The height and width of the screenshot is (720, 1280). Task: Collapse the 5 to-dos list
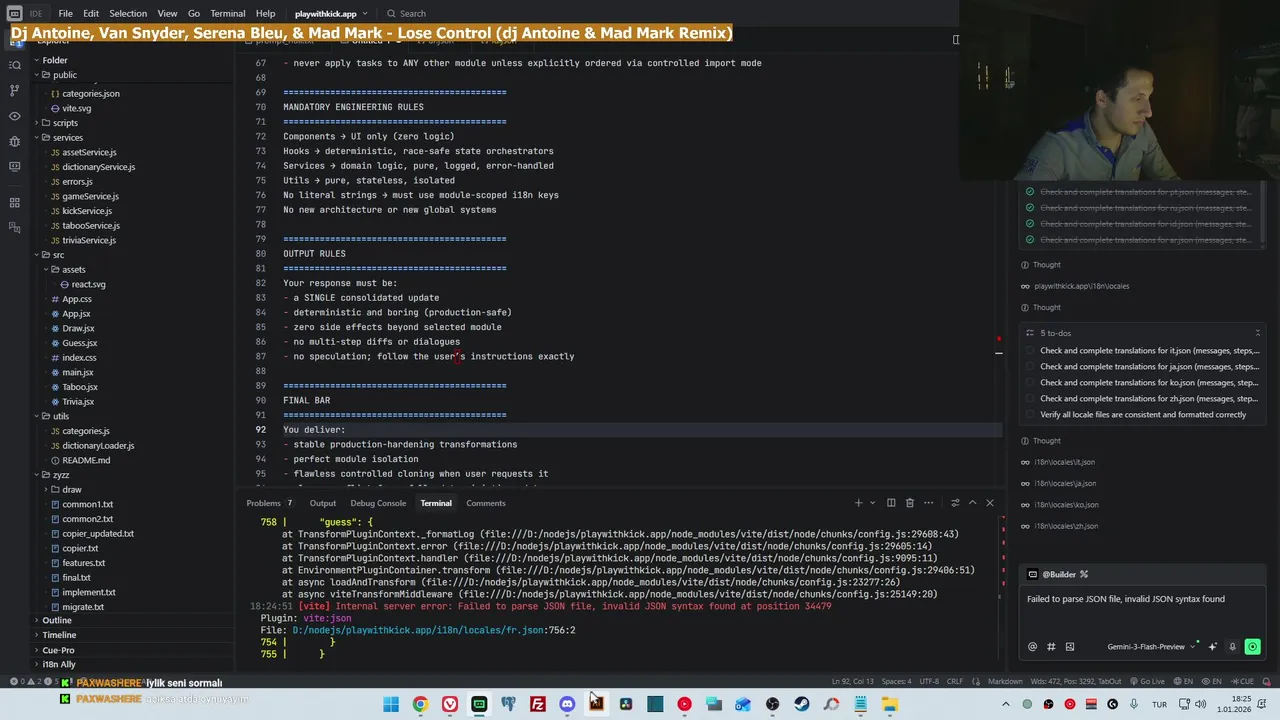pos(1257,333)
